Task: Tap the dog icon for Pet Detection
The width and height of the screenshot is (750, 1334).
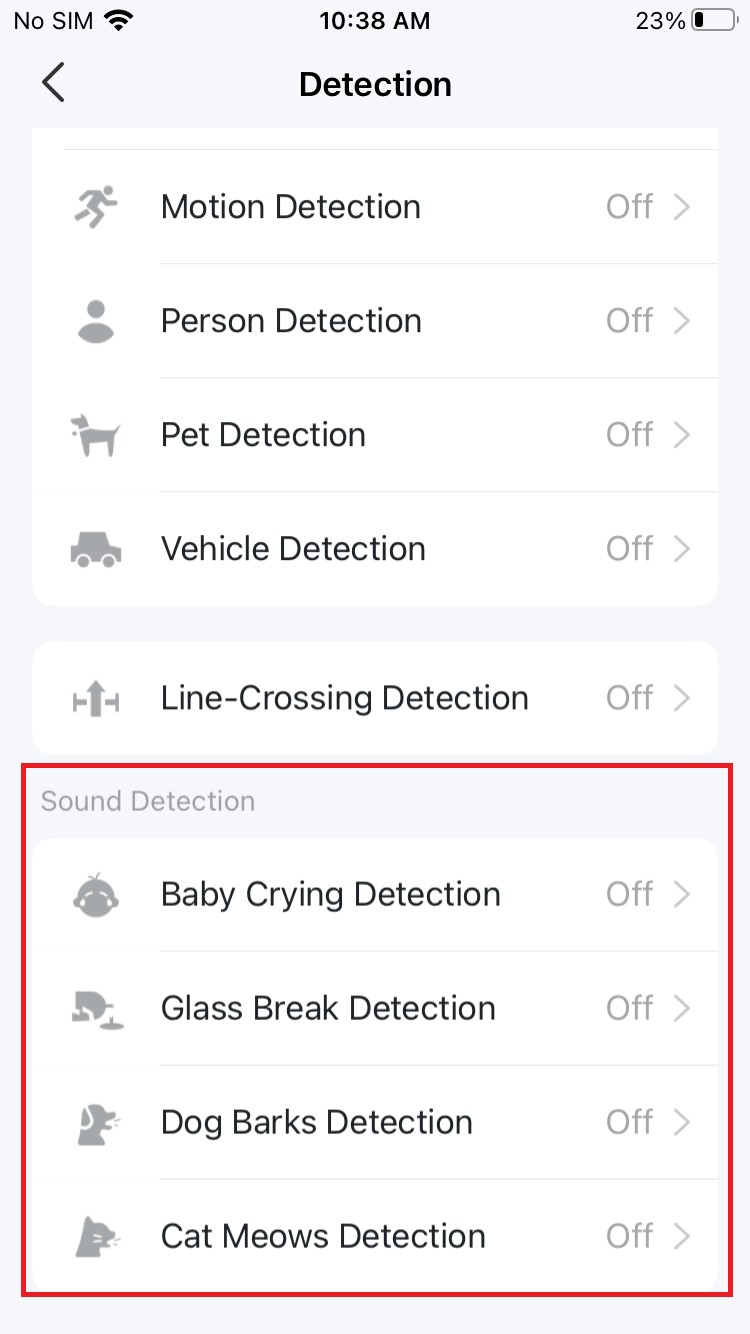Action: tap(96, 435)
